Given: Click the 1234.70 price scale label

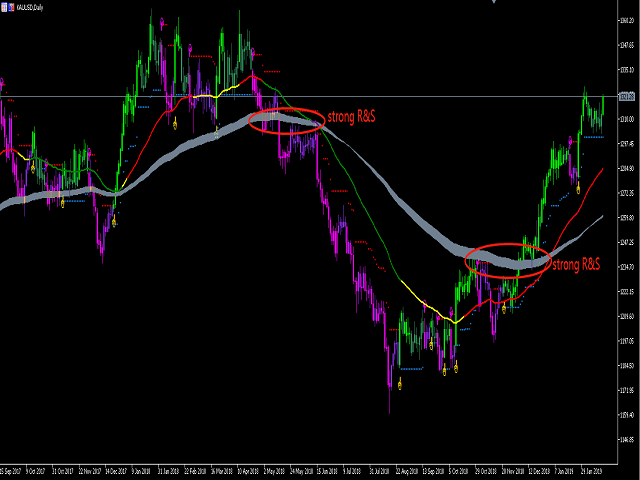Looking at the screenshot, I should (627, 267).
